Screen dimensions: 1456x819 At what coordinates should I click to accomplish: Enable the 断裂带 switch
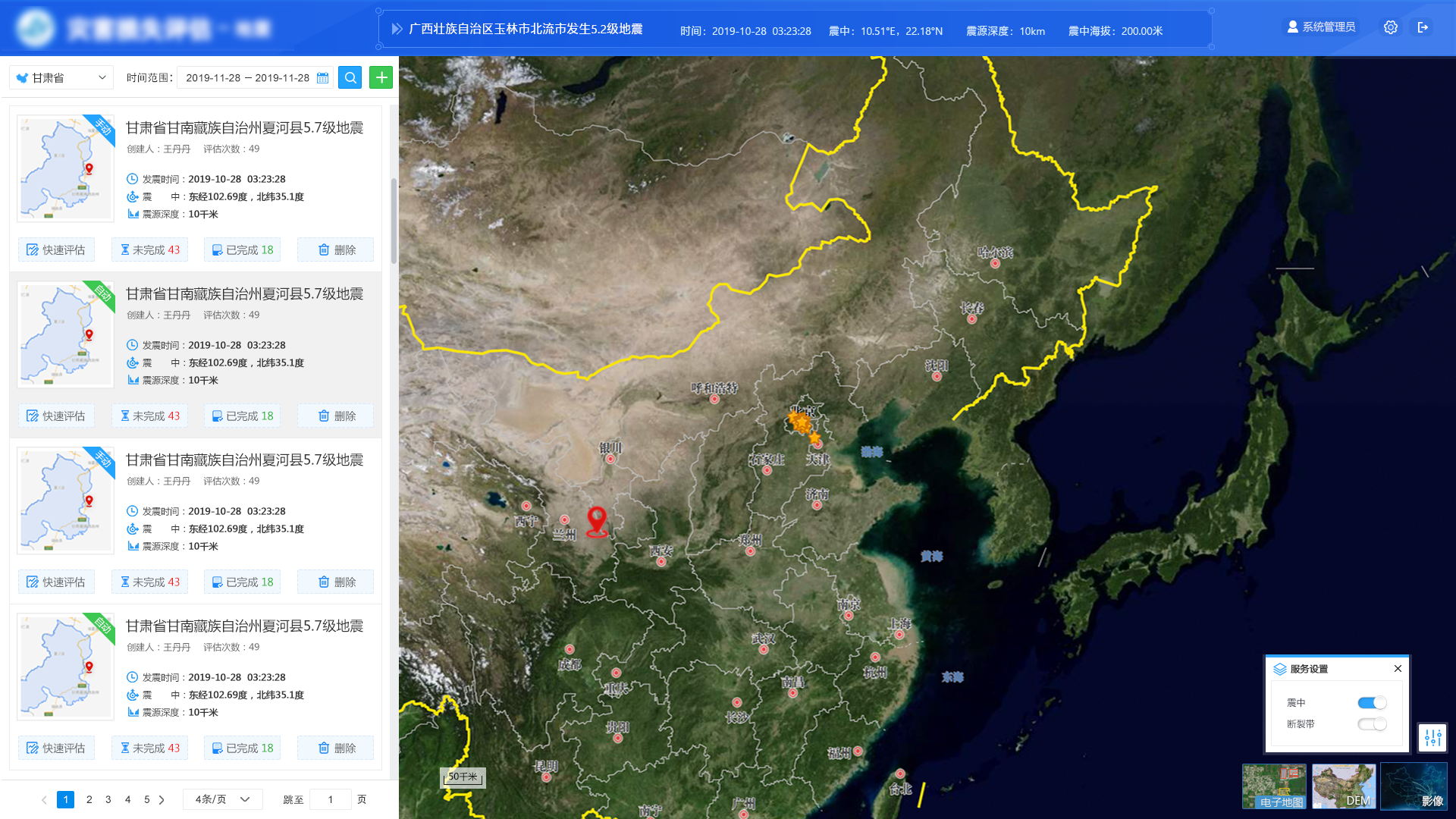tap(1372, 724)
